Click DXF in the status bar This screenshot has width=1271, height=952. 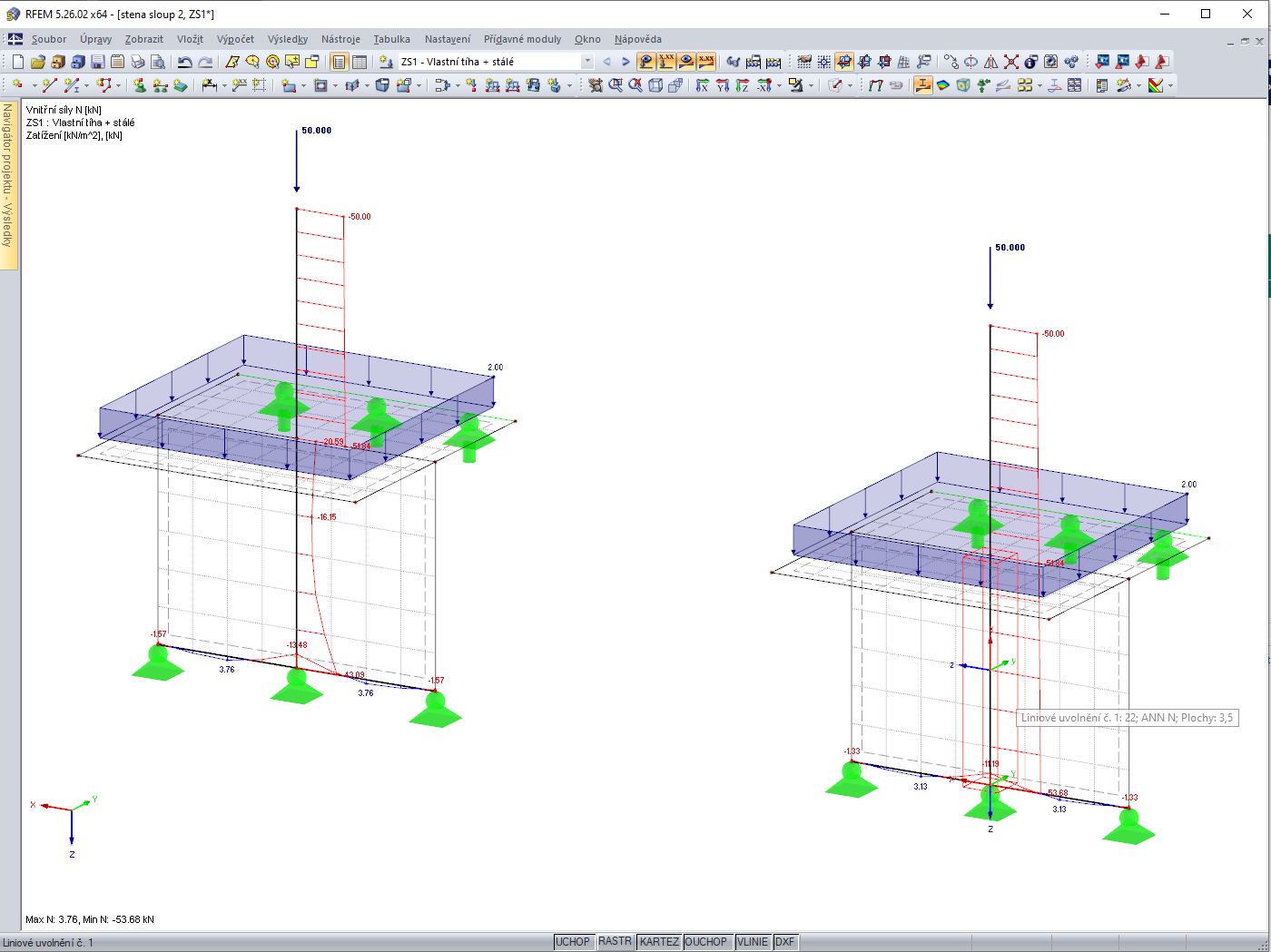784,942
